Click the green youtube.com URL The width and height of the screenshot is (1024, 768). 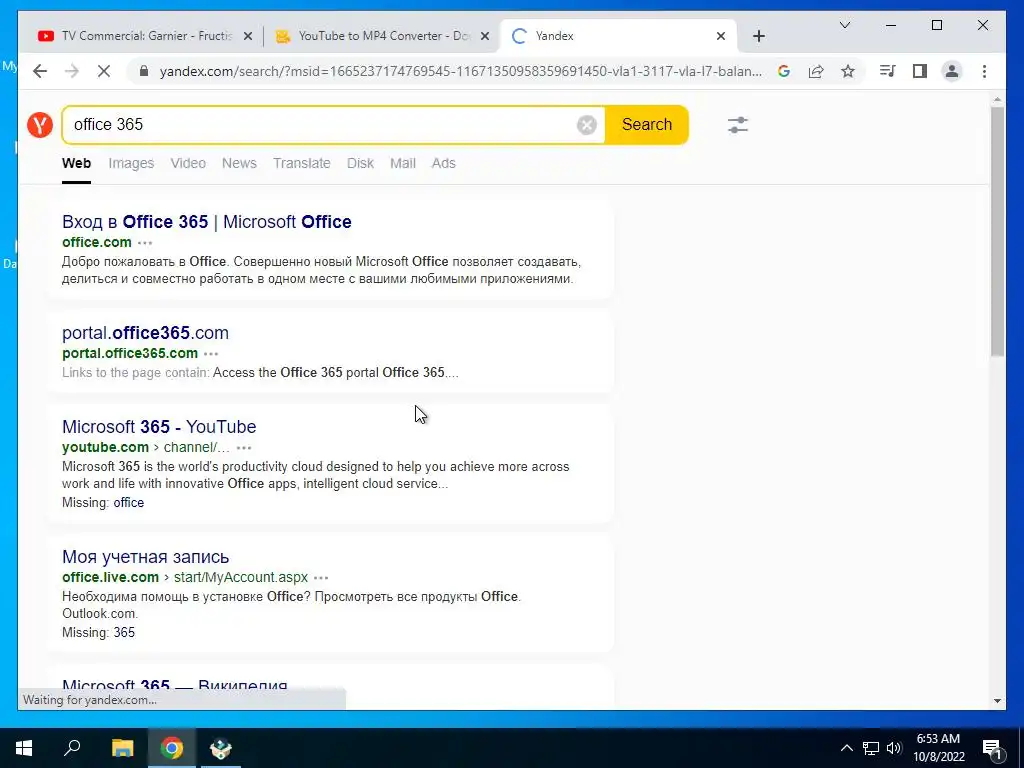(x=105, y=447)
